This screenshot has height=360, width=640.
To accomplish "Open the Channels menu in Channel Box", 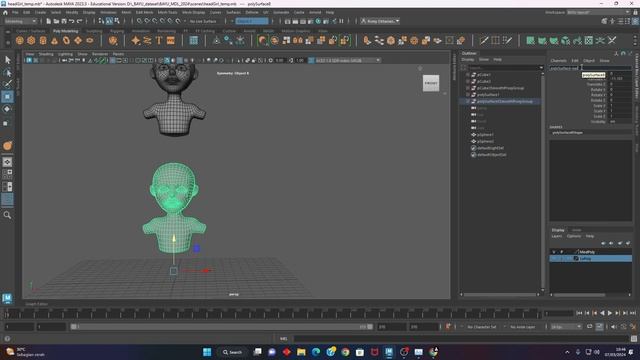I will [558, 60].
